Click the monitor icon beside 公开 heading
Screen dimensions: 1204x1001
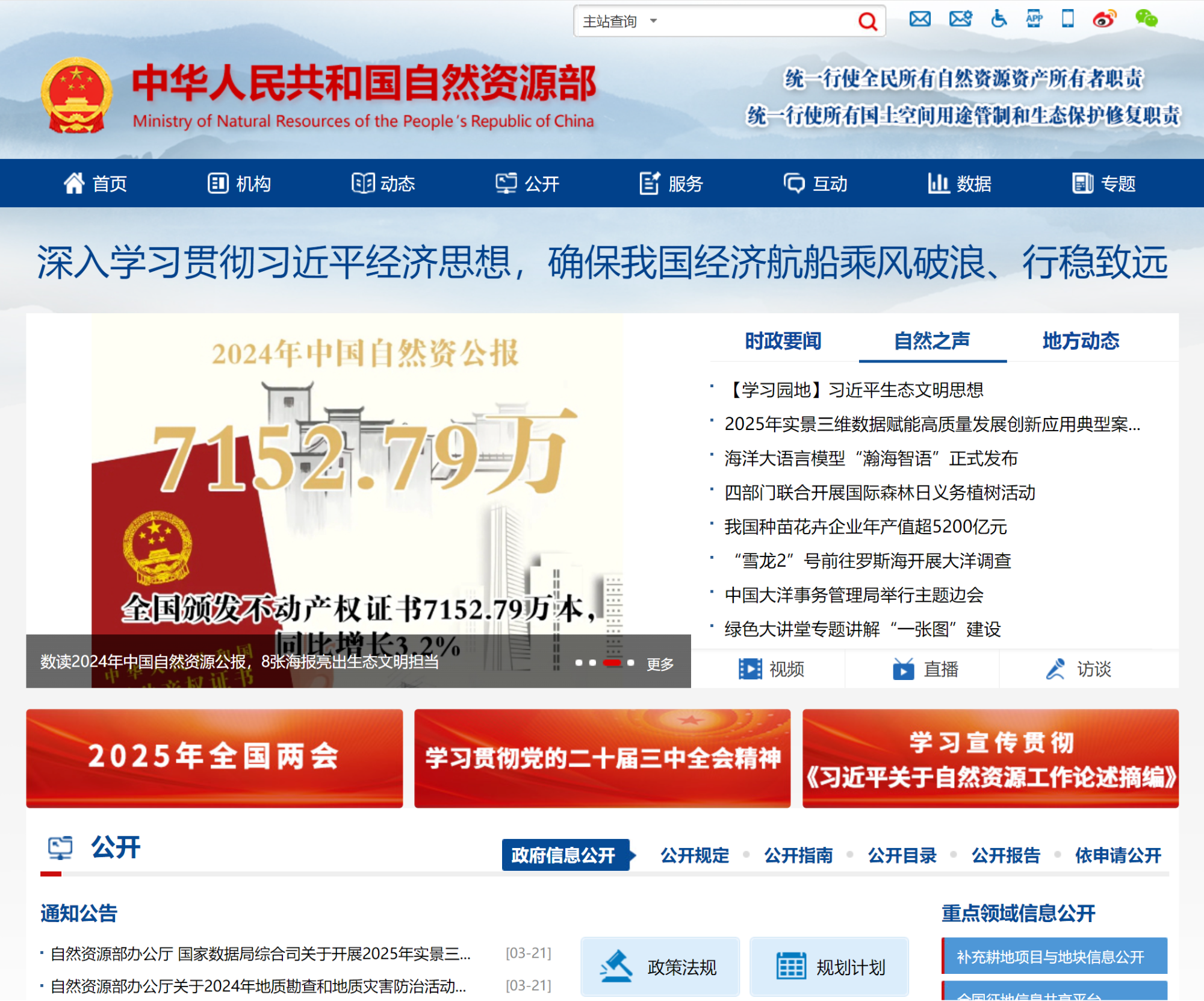[60, 848]
